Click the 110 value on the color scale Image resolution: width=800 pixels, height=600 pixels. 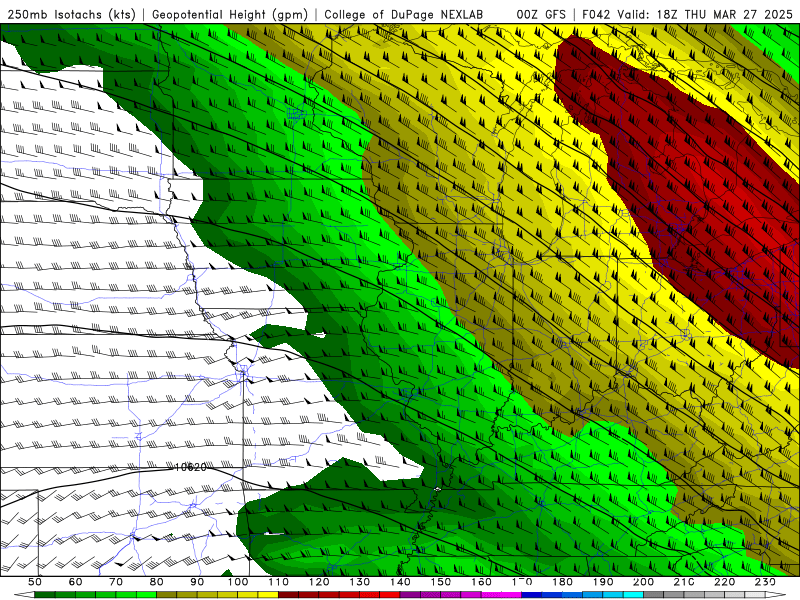click(x=278, y=582)
